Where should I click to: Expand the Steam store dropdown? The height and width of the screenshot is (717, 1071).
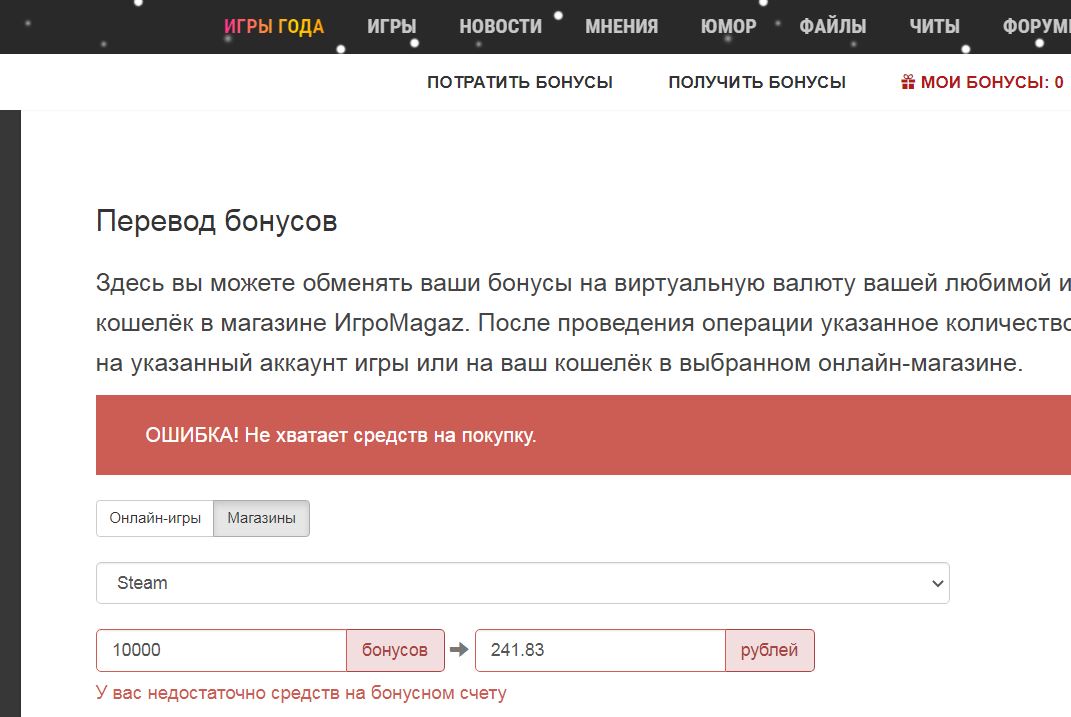point(523,583)
